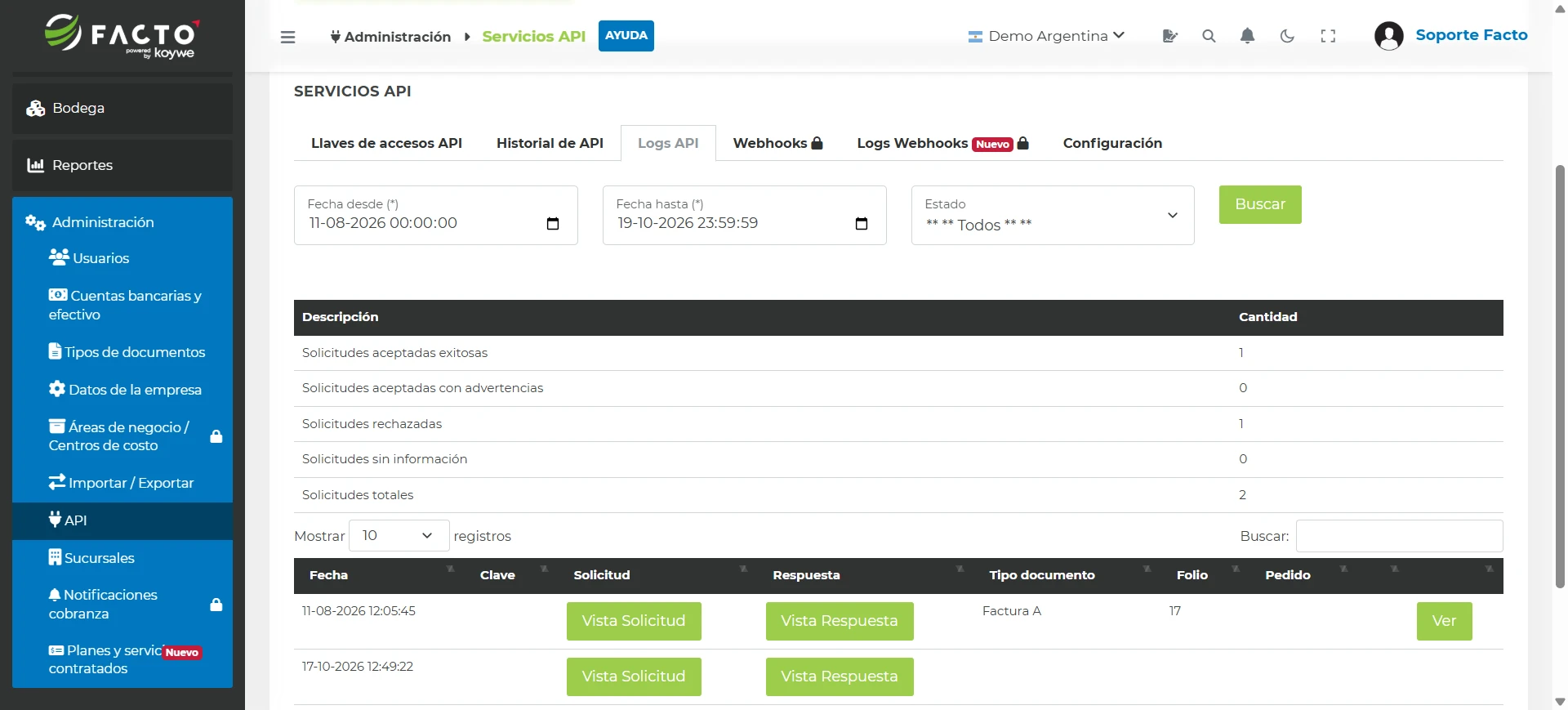Open Reportes in the sidebar
This screenshot has width=1568, height=710.
click(122, 166)
